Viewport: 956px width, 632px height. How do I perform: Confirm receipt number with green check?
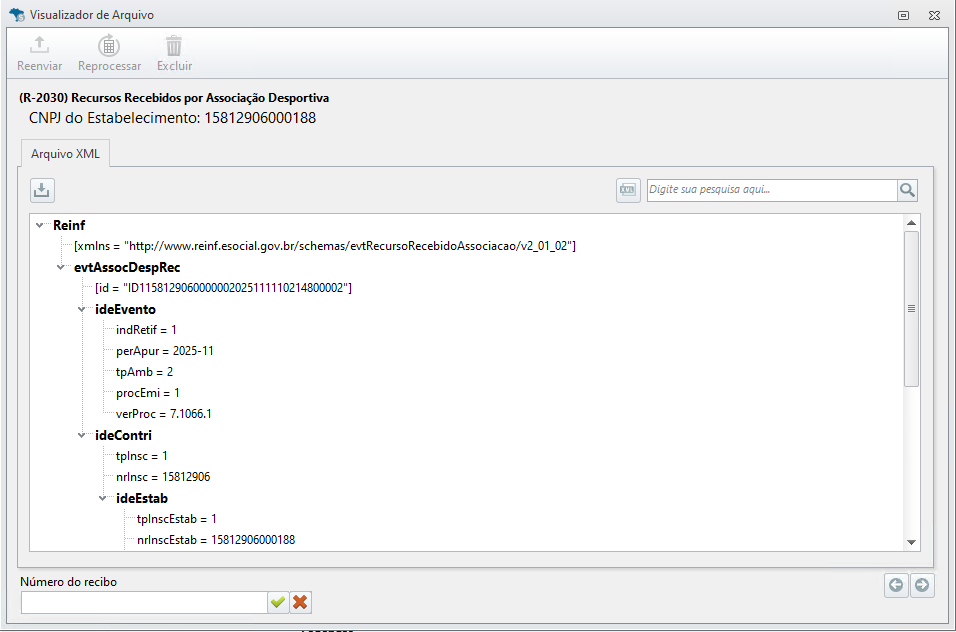(x=278, y=602)
